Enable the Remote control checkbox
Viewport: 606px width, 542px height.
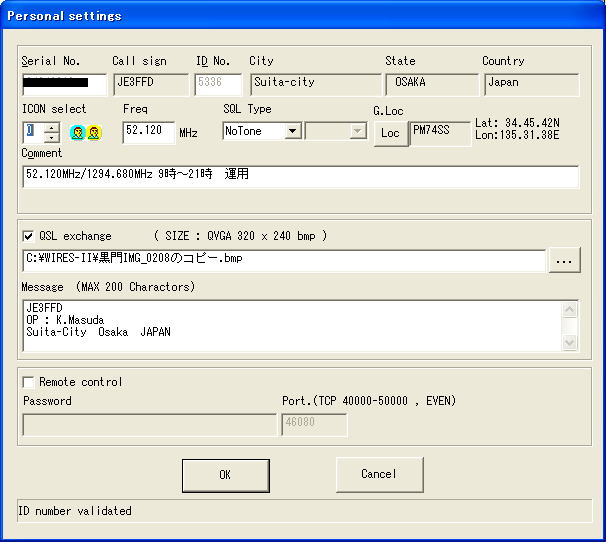point(28,382)
